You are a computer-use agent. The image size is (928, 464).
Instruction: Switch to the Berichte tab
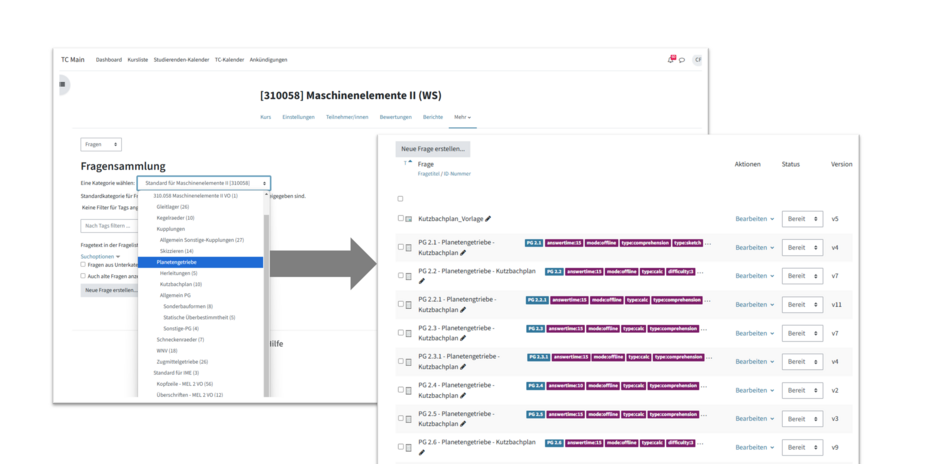tap(433, 117)
